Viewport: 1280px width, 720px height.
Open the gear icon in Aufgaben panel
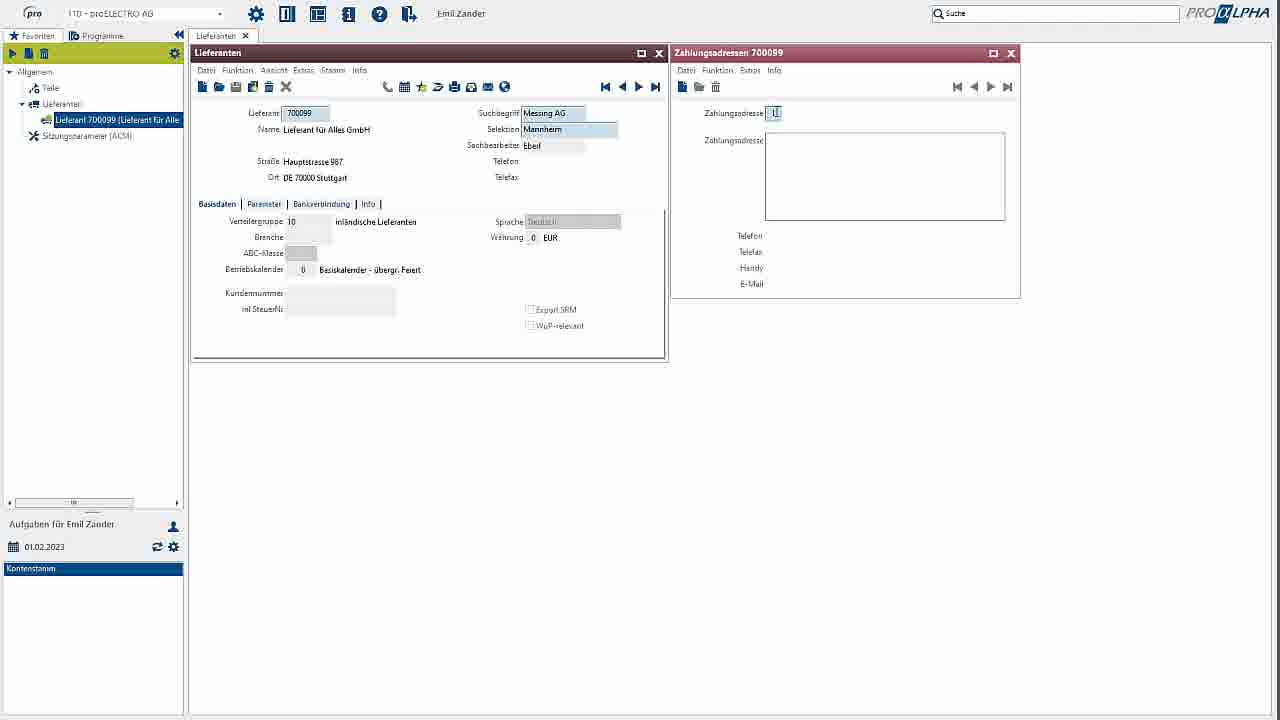click(173, 547)
